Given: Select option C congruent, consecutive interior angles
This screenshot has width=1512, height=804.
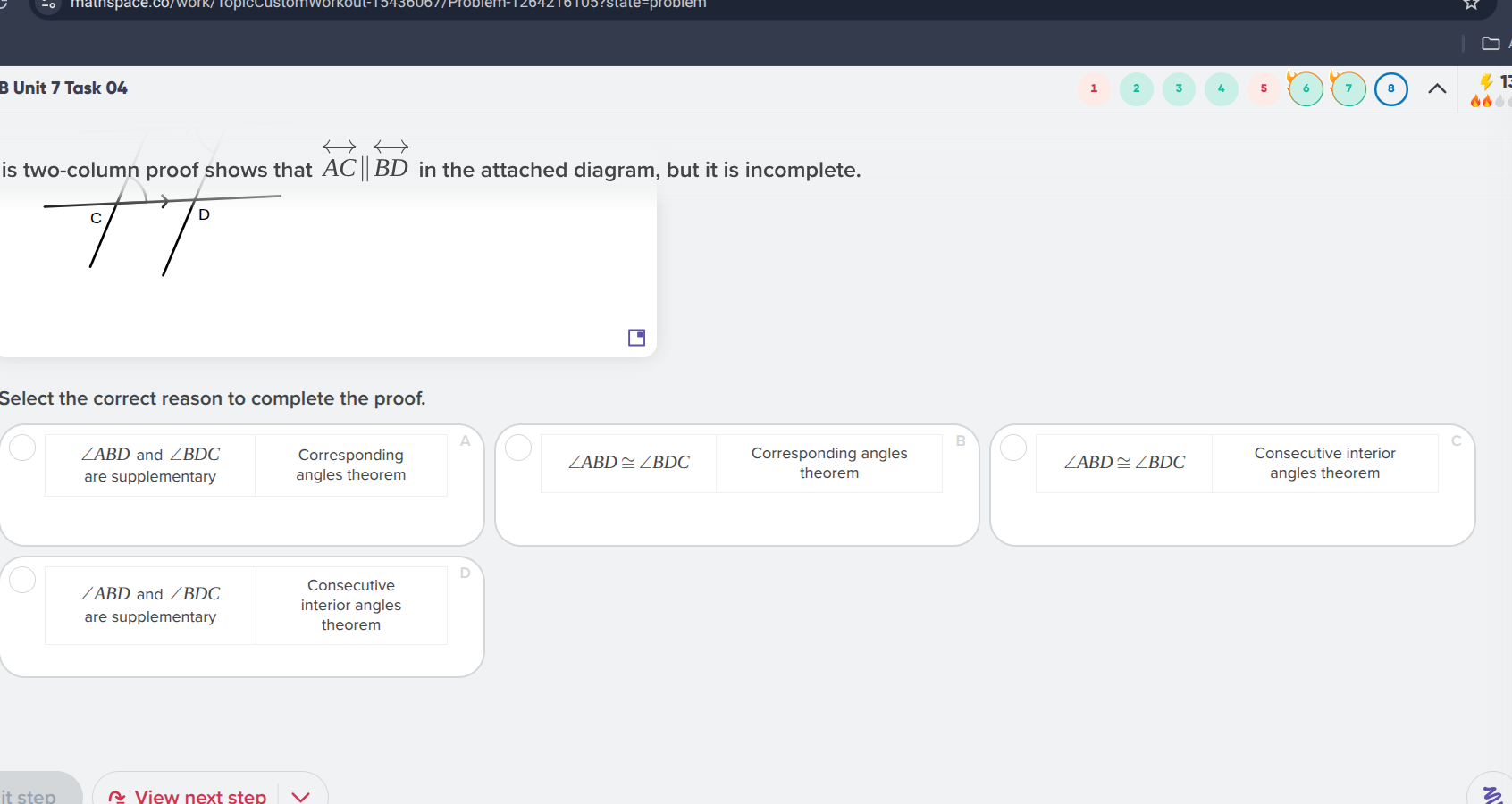Looking at the screenshot, I should click(x=1013, y=448).
